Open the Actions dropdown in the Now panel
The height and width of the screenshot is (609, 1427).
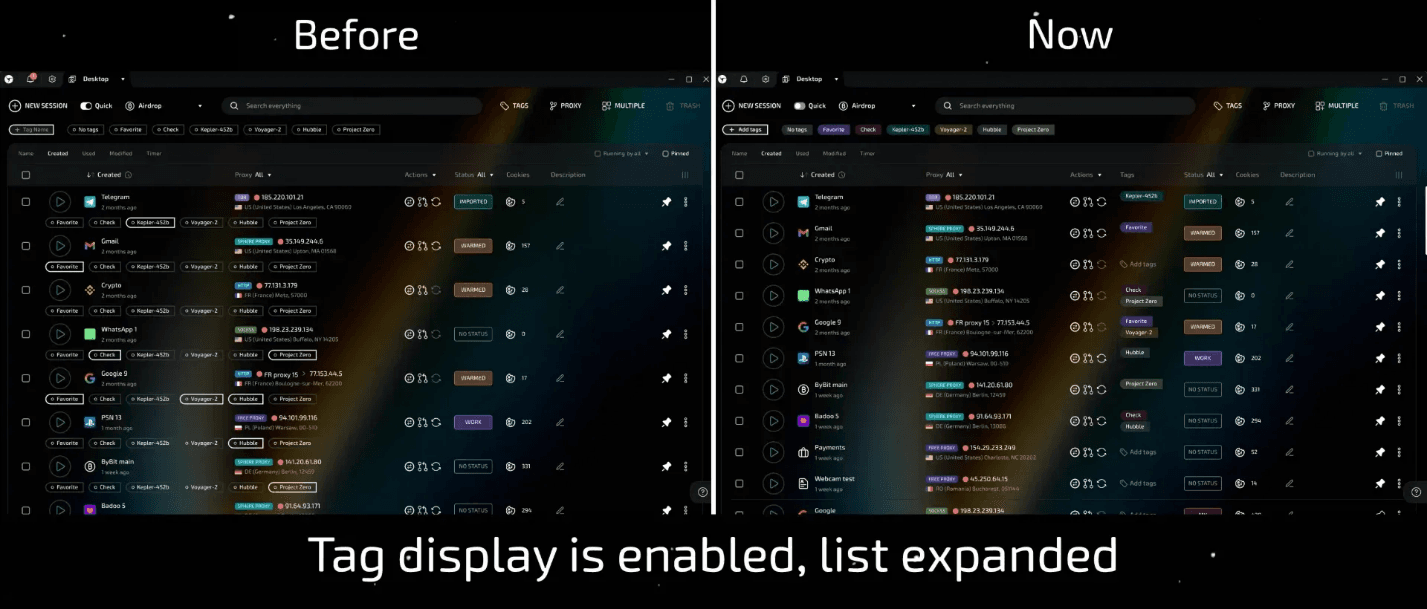[1087, 175]
